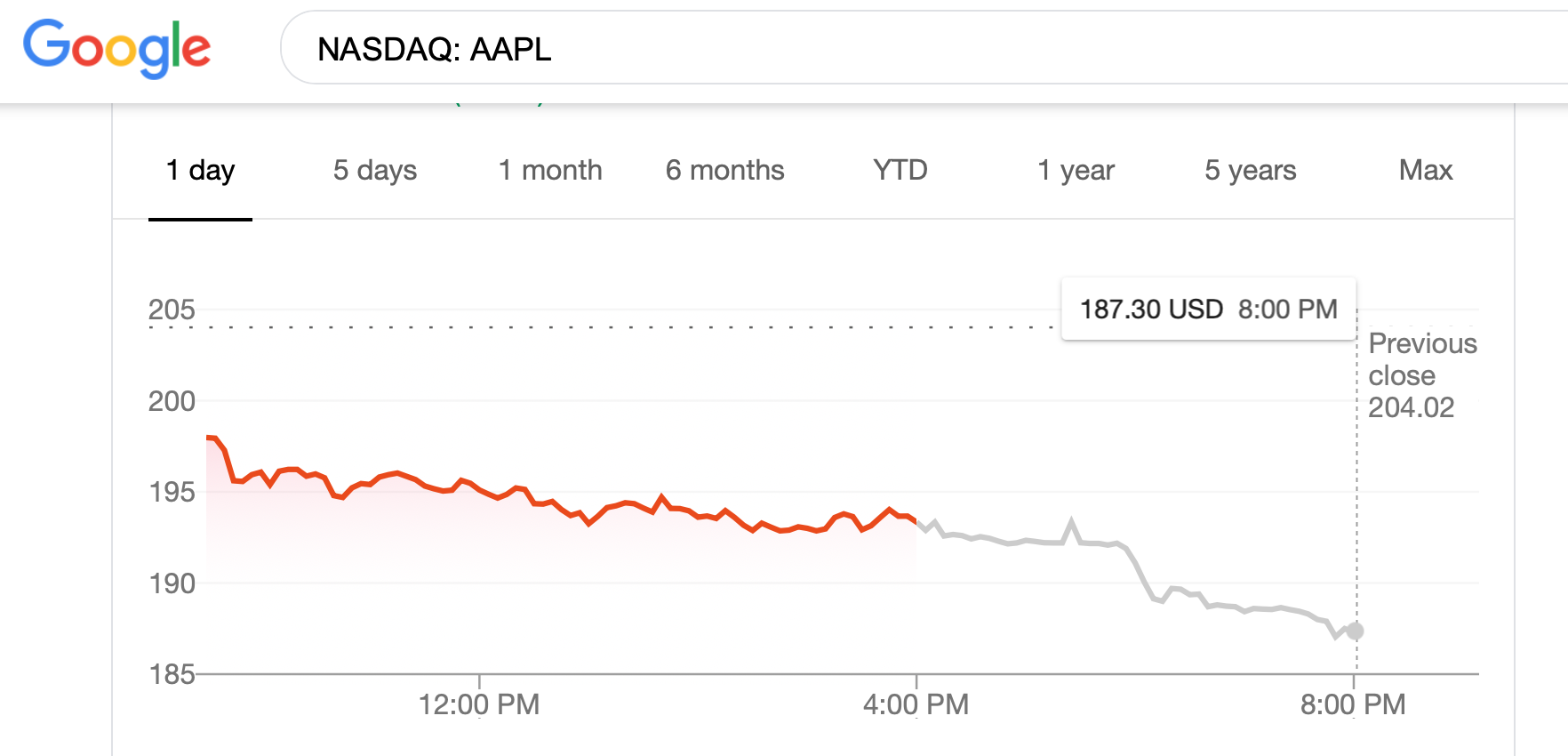Open the 5 years chart tab
Viewport: 1568px width, 756px height.
(1250, 170)
